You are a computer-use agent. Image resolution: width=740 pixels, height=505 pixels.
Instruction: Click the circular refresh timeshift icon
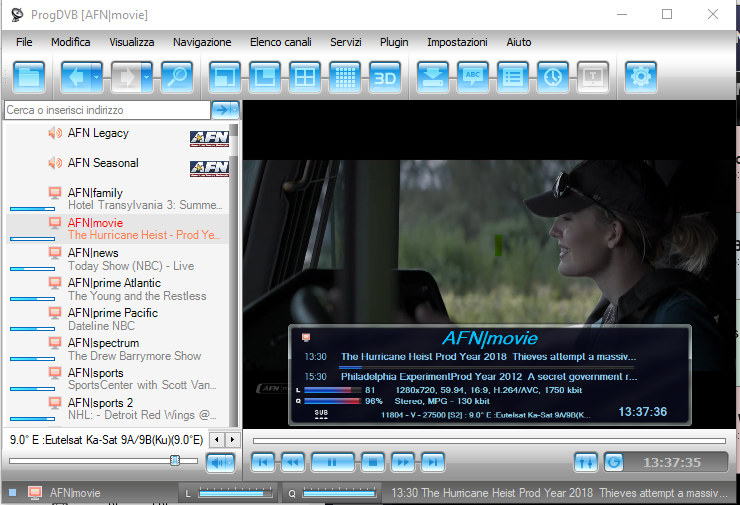[614, 462]
